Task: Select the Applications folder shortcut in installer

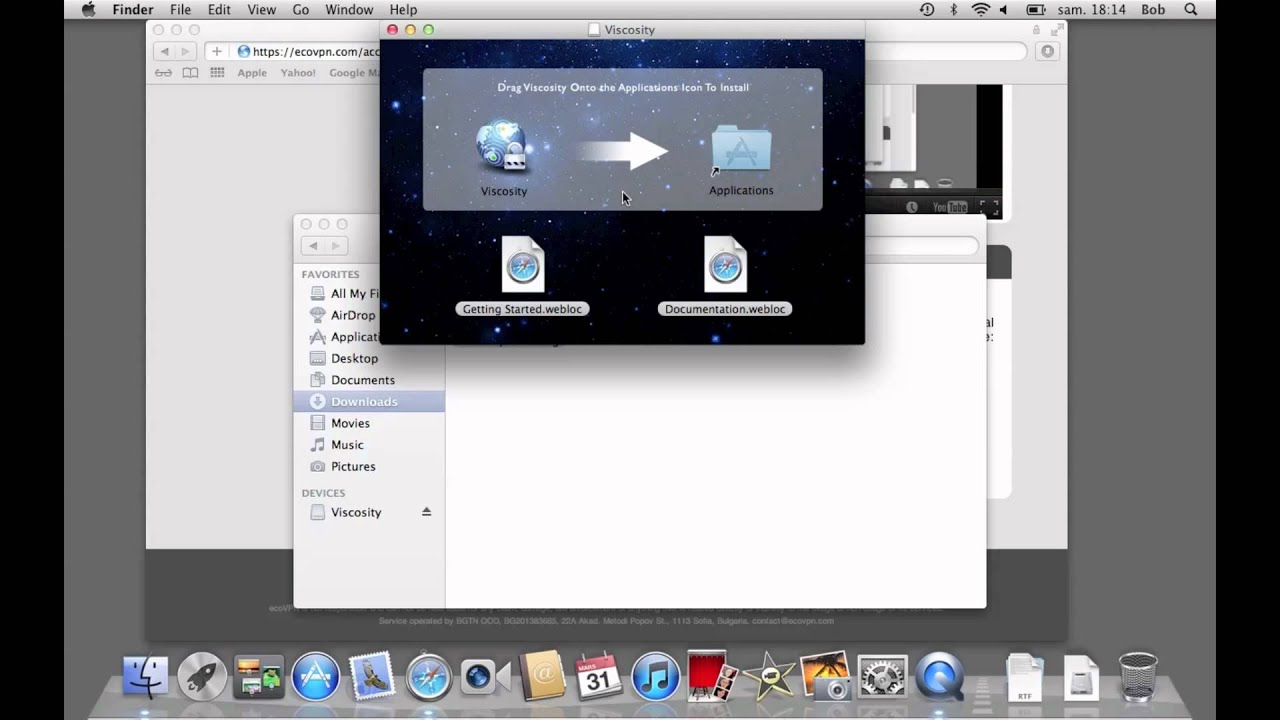Action: click(x=741, y=150)
